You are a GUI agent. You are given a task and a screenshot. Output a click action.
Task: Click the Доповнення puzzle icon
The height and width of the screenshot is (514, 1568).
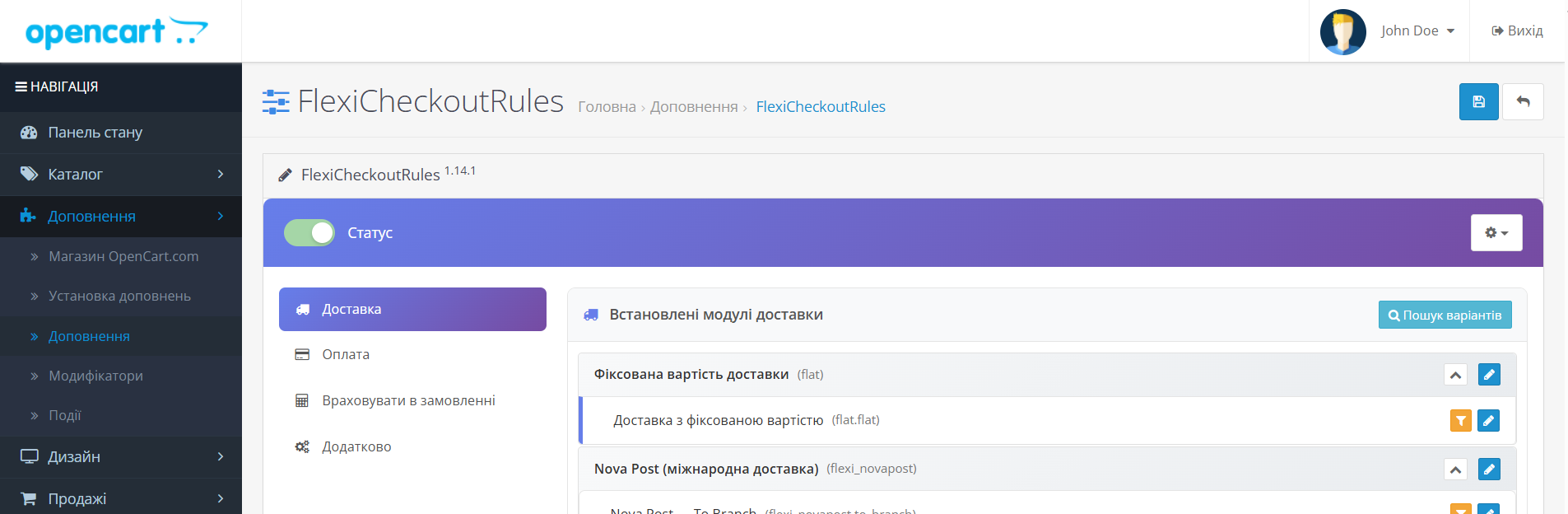click(x=28, y=215)
